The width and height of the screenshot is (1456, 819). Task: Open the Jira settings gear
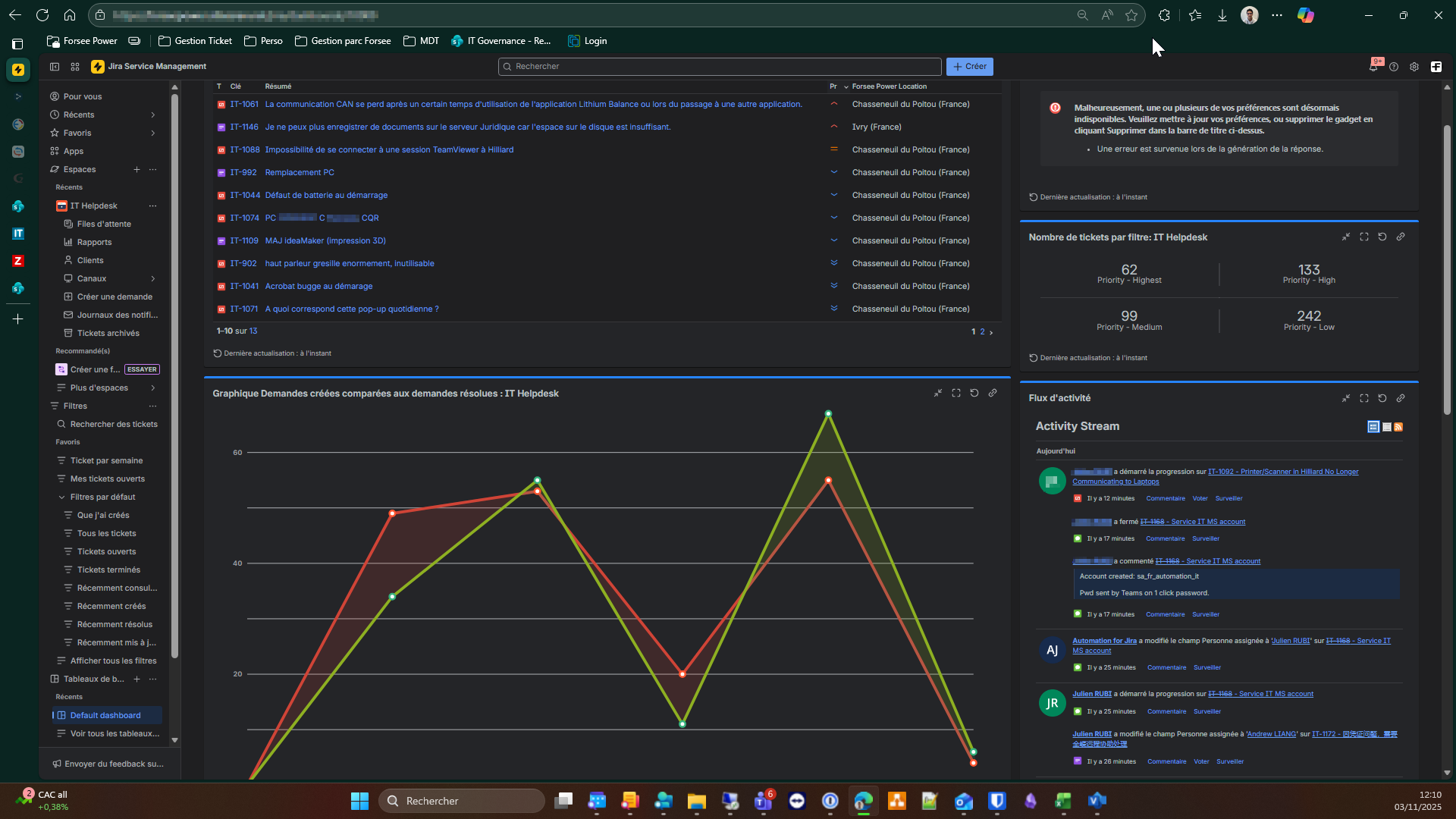pyautogui.click(x=1414, y=67)
